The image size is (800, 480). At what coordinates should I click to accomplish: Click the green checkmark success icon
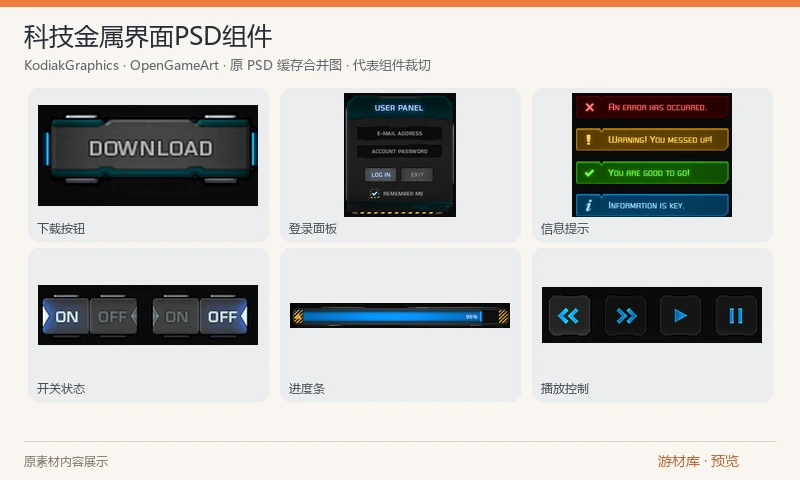(x=589, y=173)
